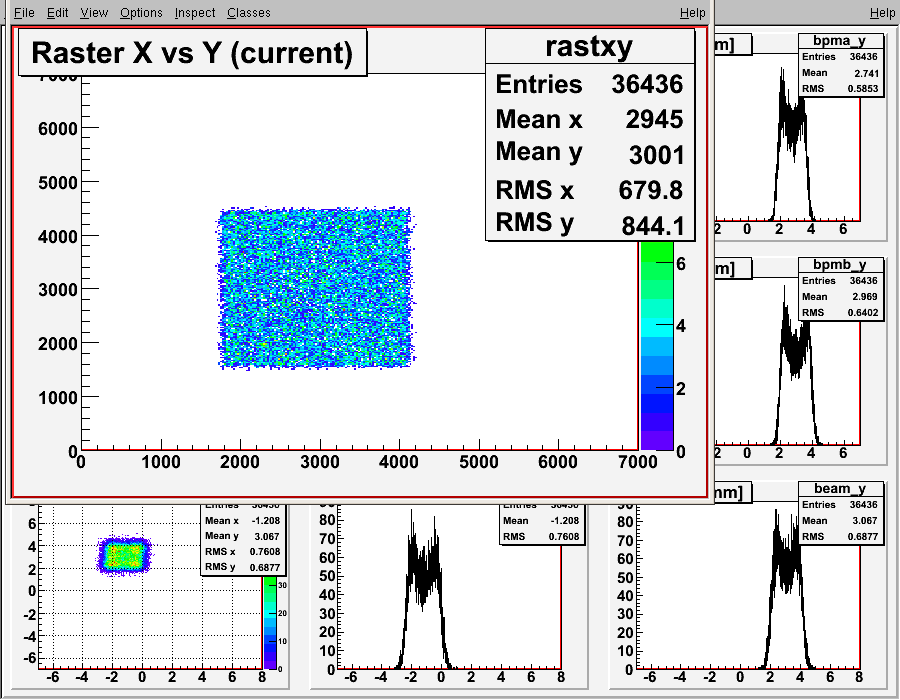900x700 pixels.
Task: Select the rastxy statistics box title
Action: pyautogui.click(x=589, y=46)
